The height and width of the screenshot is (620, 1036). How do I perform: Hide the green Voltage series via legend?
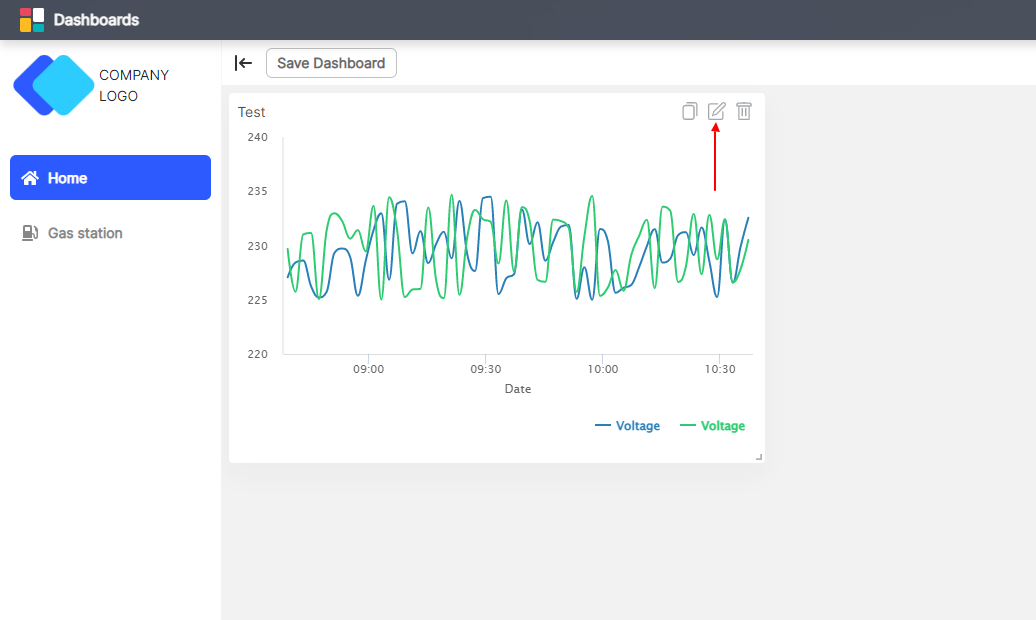pyautogui.click(x=713, y=425)
